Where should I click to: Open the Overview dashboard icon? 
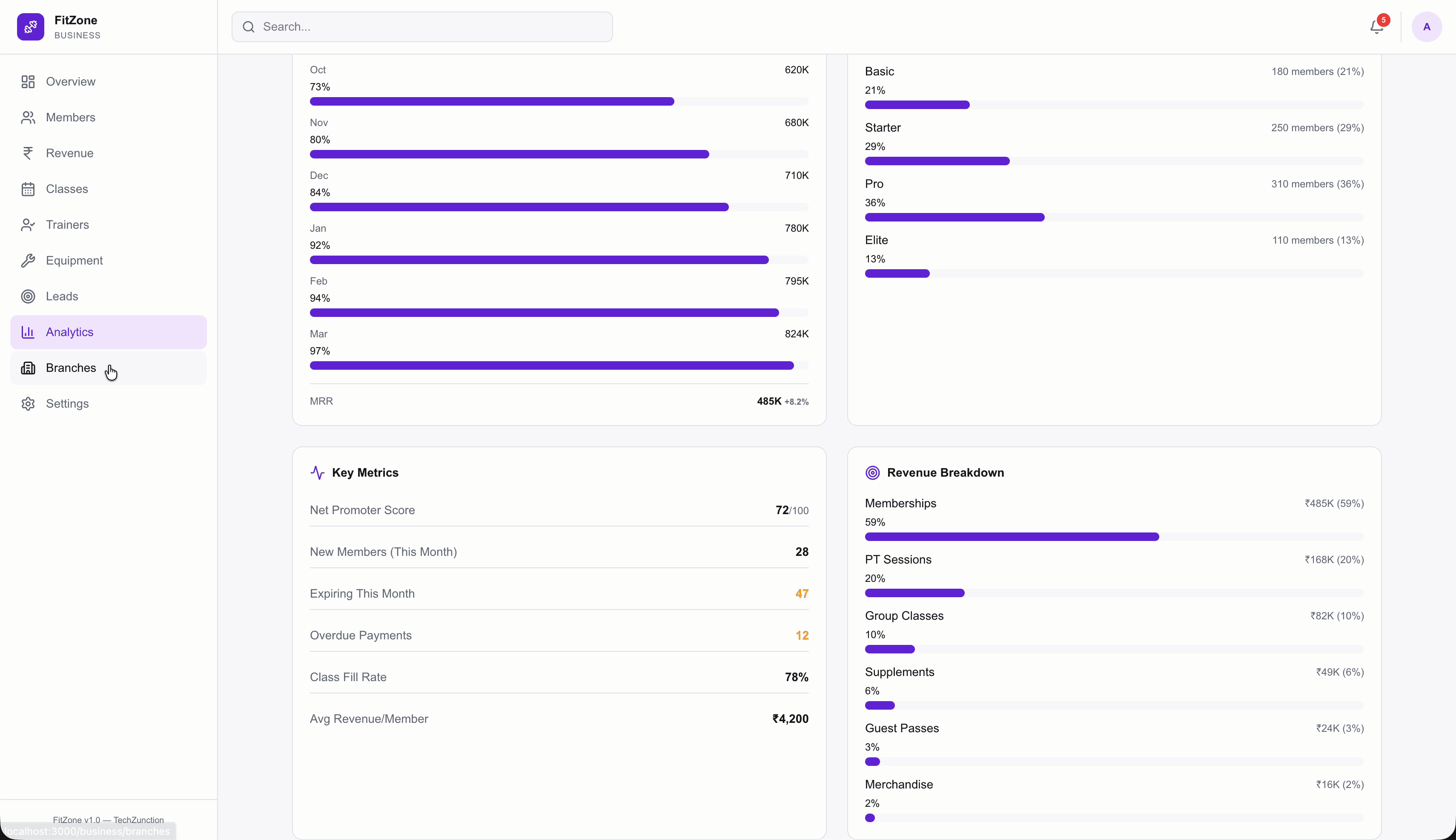(x=28, y=81)
